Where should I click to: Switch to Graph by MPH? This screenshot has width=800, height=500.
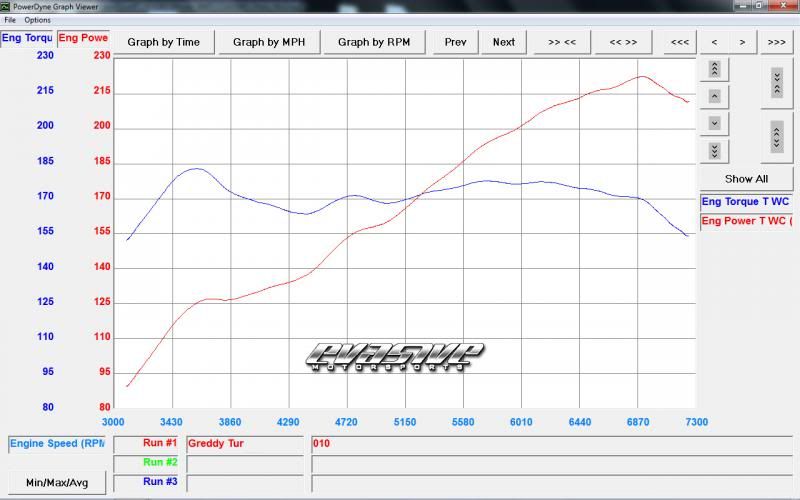point(269,42)
